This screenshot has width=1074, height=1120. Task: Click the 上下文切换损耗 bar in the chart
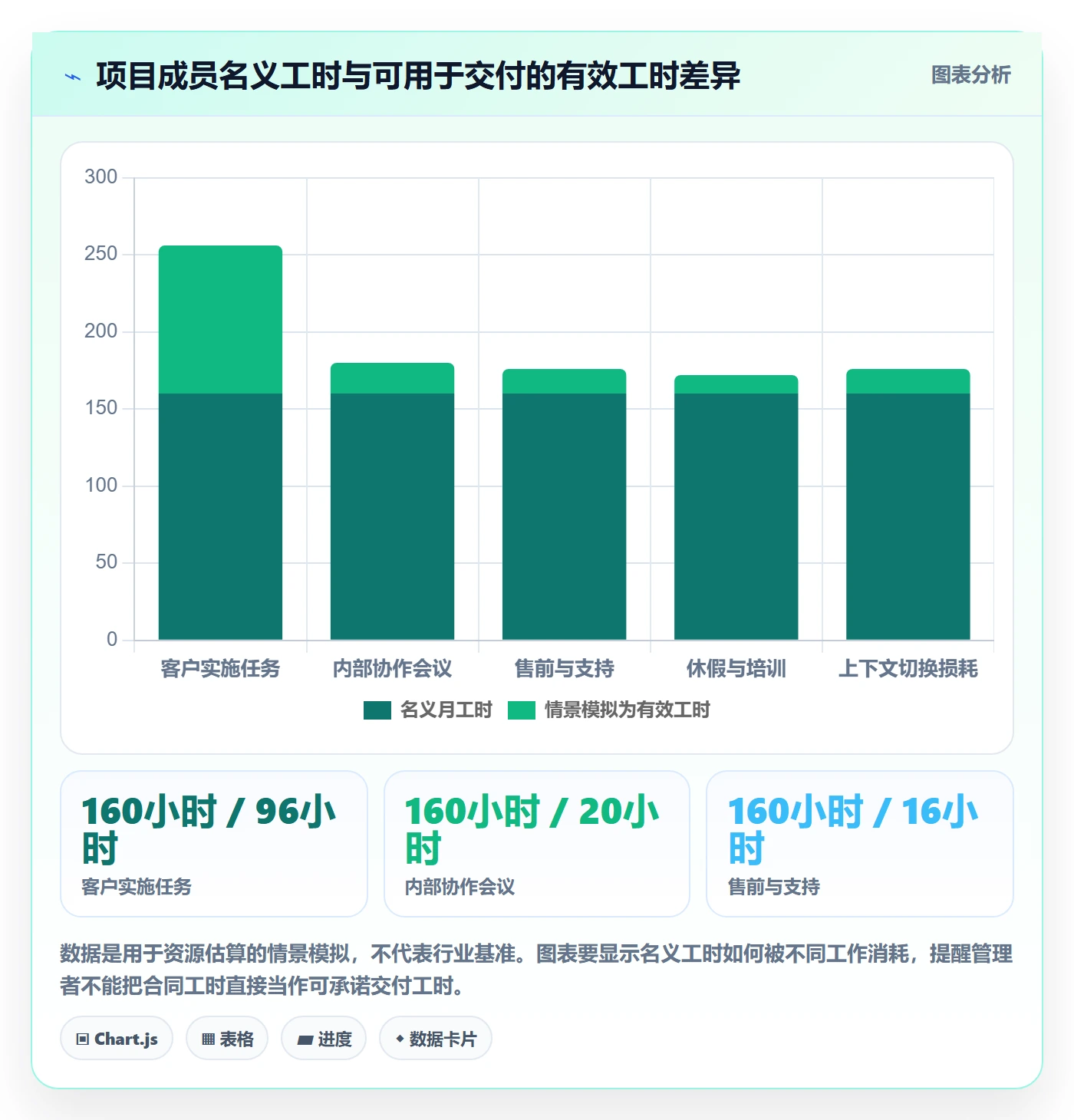[x=908, y=504]
